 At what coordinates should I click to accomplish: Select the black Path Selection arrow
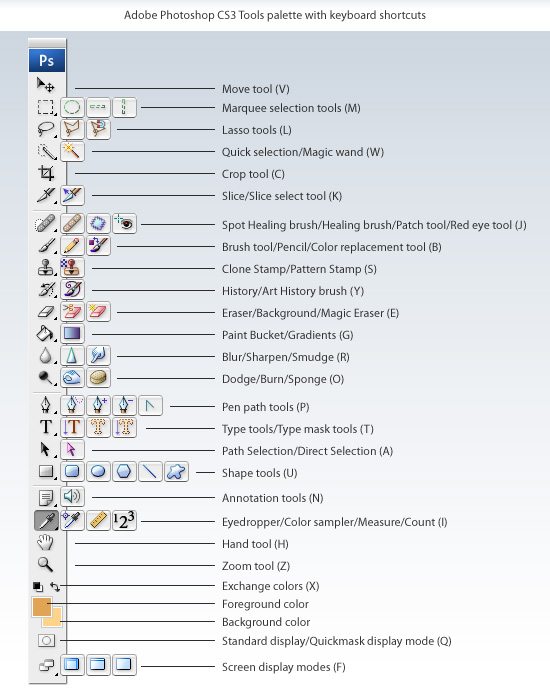click(45, 449)
